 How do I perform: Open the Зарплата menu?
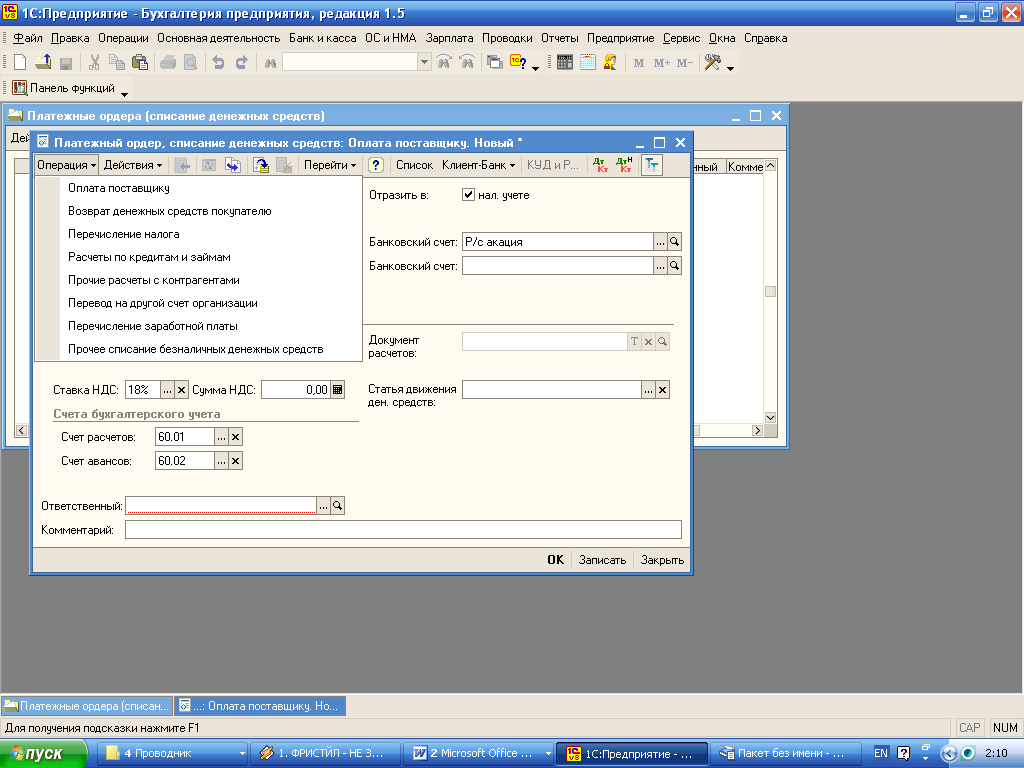449,38
